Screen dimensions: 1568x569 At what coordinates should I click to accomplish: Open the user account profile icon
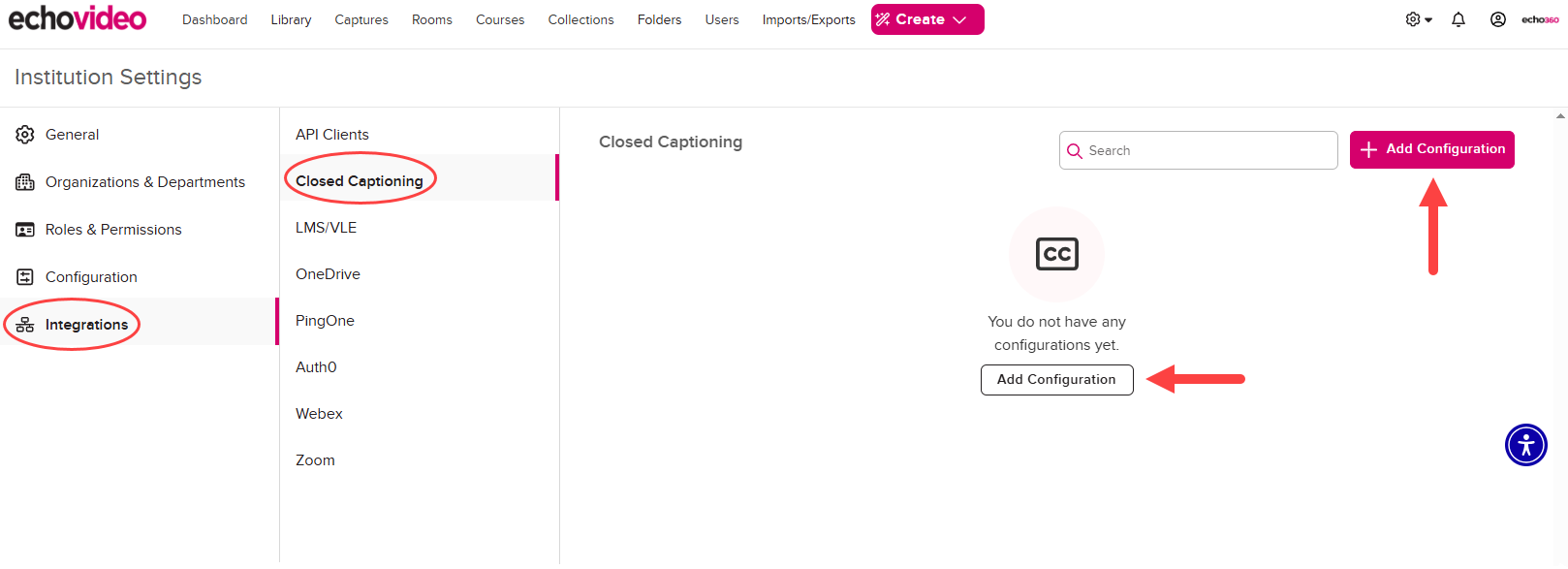(x=1497, y=19)
